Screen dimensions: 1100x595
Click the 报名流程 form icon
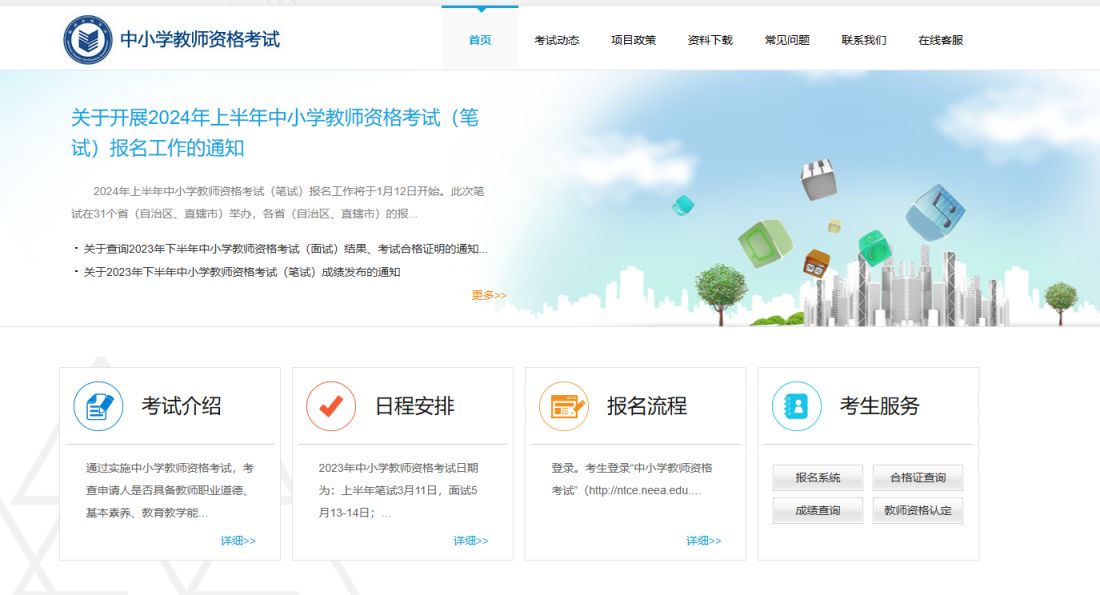click(564, 406)
